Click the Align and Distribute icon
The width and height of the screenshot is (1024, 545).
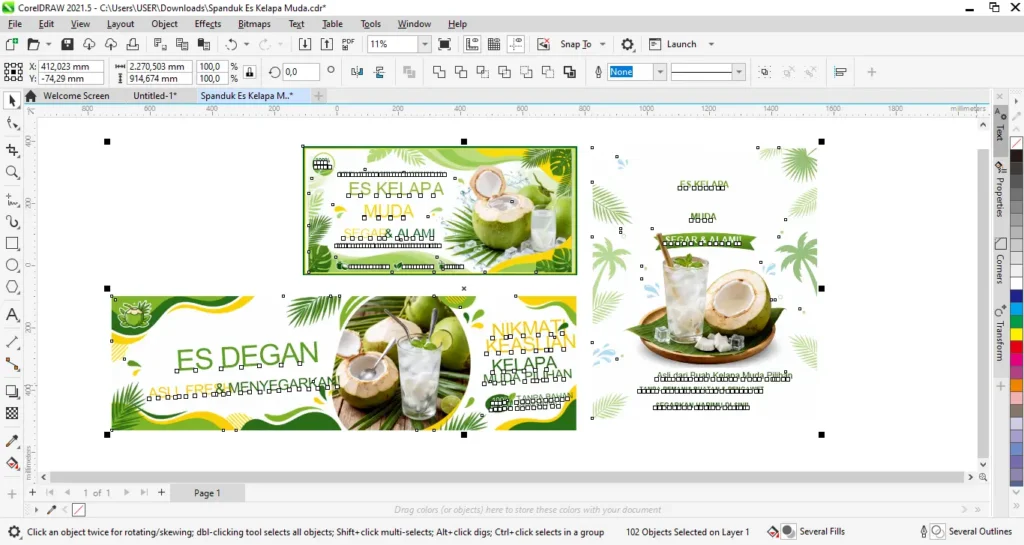(x=840, y=72)
